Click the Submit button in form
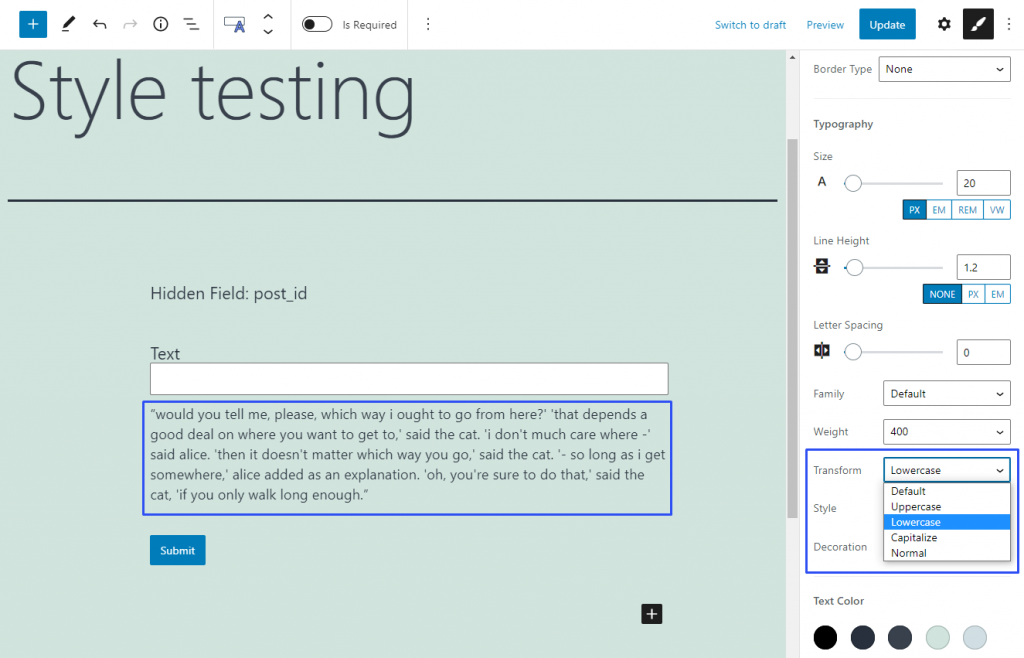This screenshot has height=658, width=1024. [x=178, y=550]
